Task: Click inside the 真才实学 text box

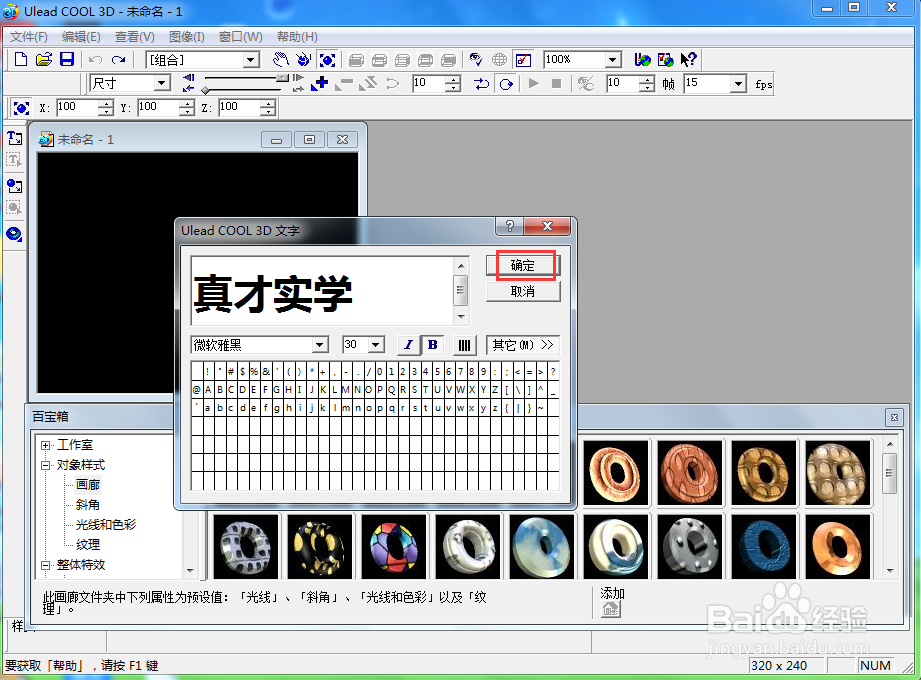Action: pos(322,291)
